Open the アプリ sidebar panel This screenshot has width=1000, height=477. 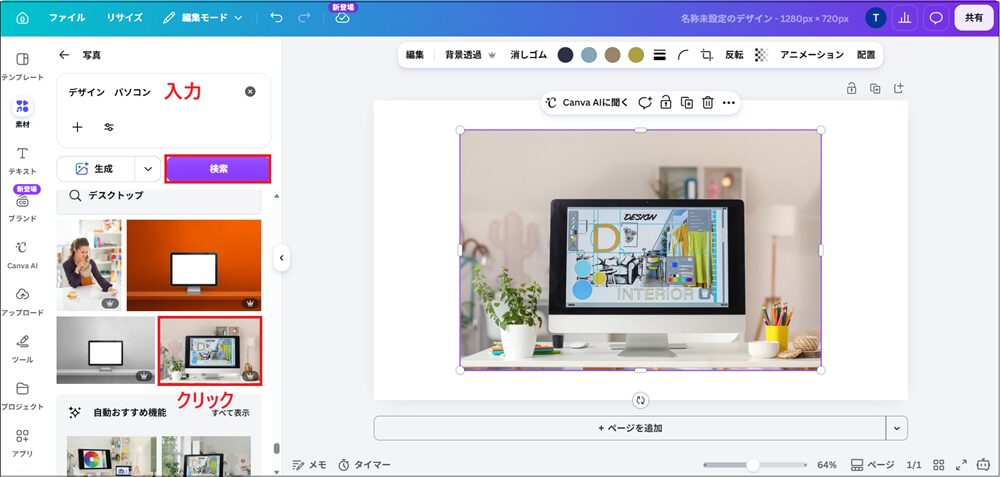(x=22, y=443)
